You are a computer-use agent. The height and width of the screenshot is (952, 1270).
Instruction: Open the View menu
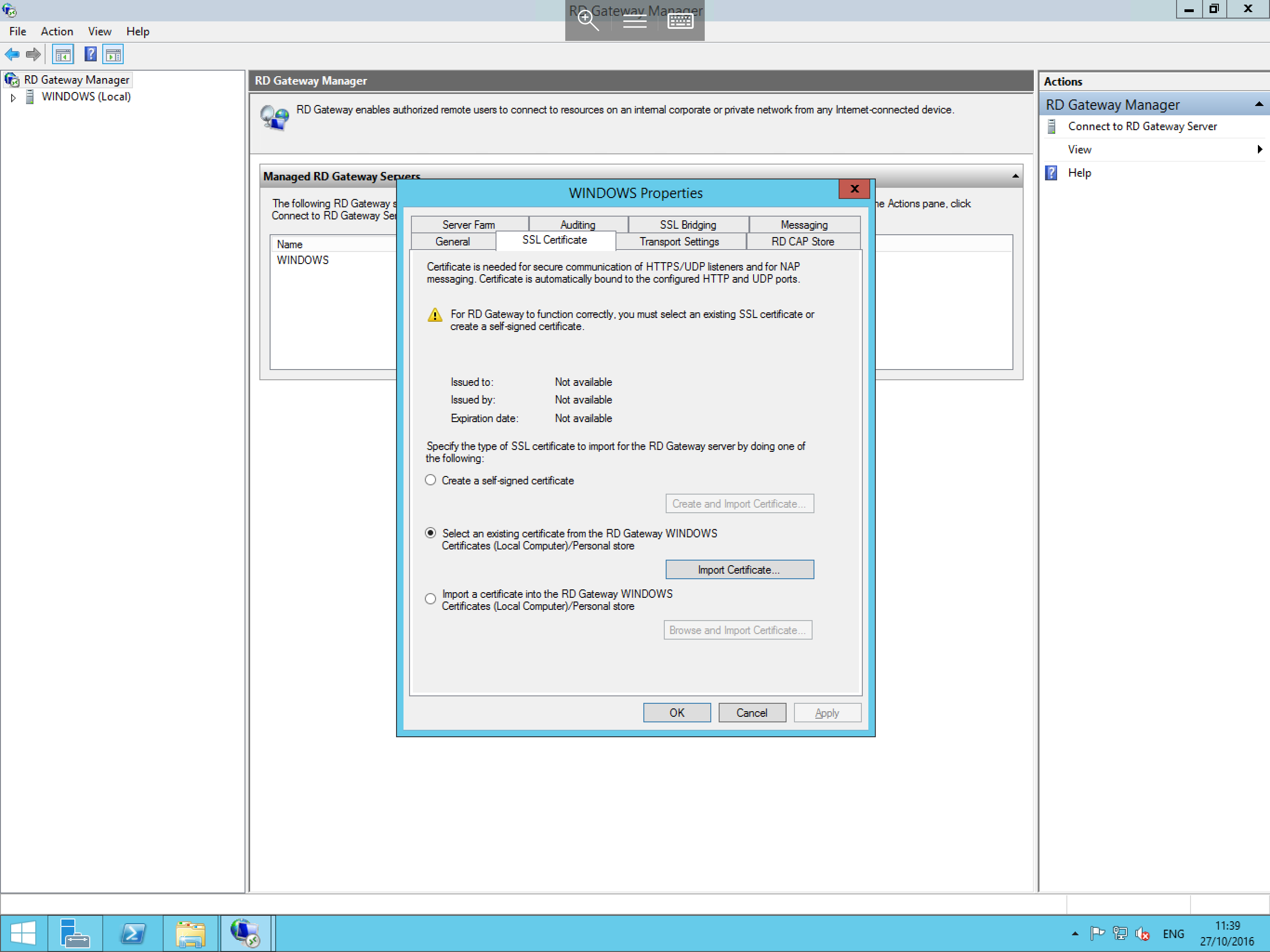click(99, 32)
